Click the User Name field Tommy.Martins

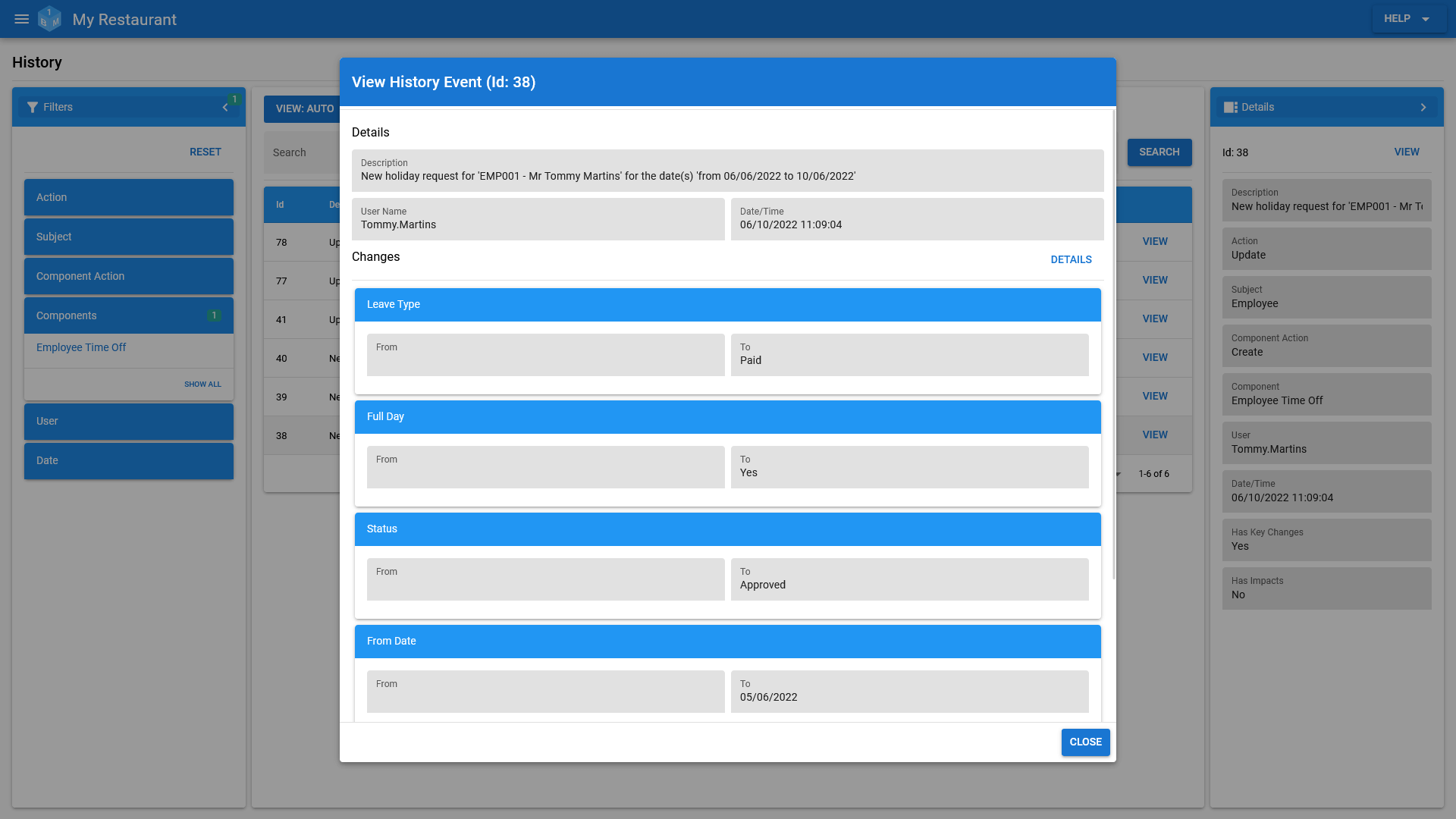[x=538, y=219]
